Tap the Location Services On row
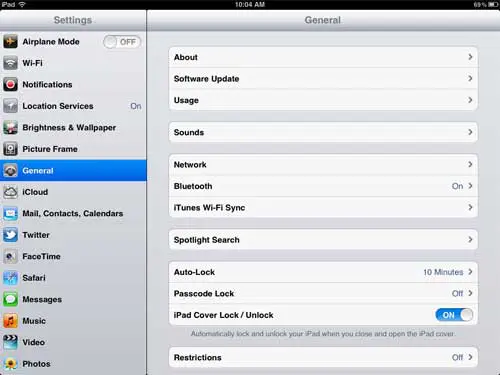Viewport: 500px width, 375px height. [x=73, y=106]
